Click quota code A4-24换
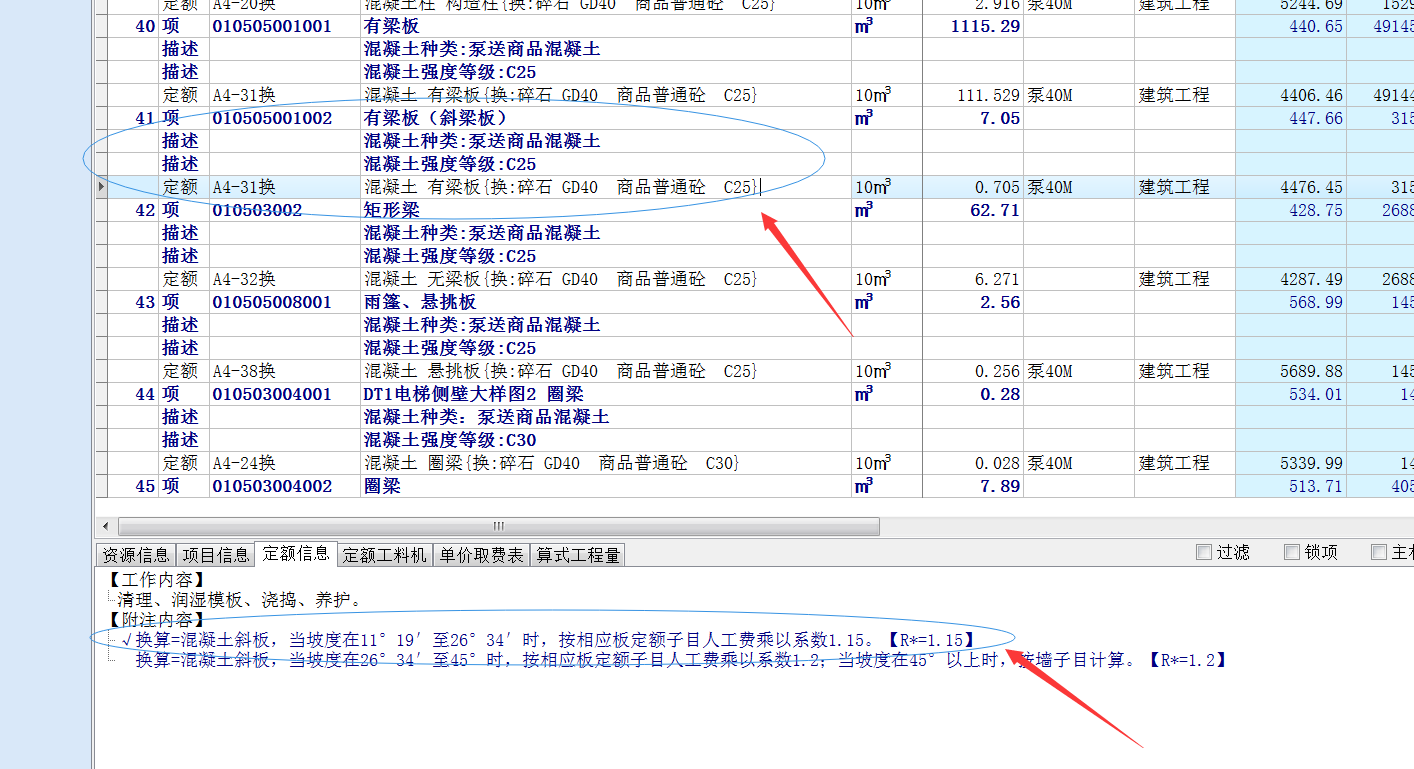The width and height of the screenshot is (1414, 769). (x=244, y=463)
